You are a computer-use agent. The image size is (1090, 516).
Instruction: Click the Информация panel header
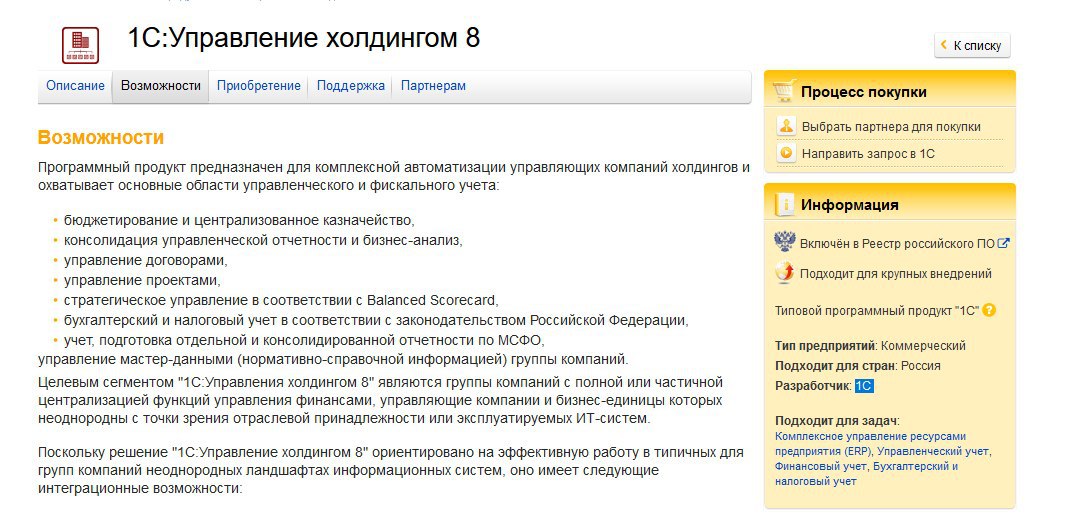890,202
